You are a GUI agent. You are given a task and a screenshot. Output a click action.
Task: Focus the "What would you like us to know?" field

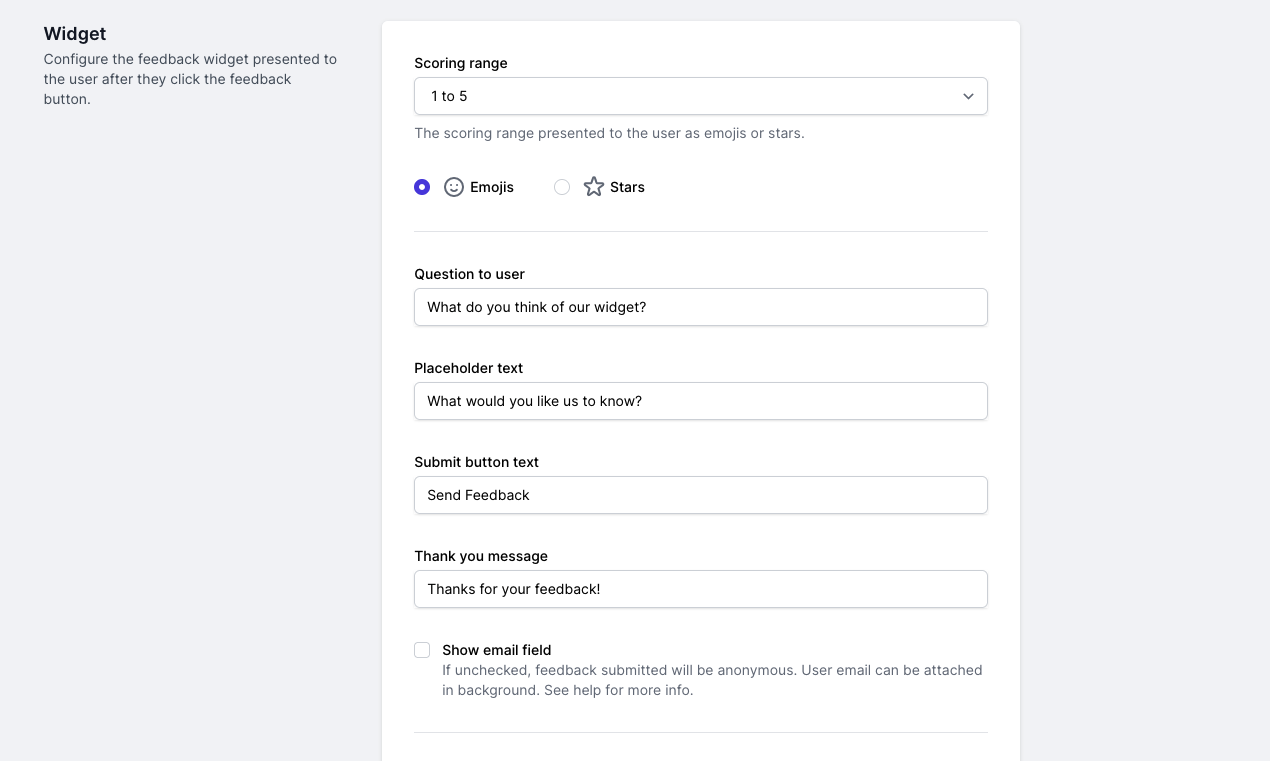pyautogui.click(x=700, y=401)
